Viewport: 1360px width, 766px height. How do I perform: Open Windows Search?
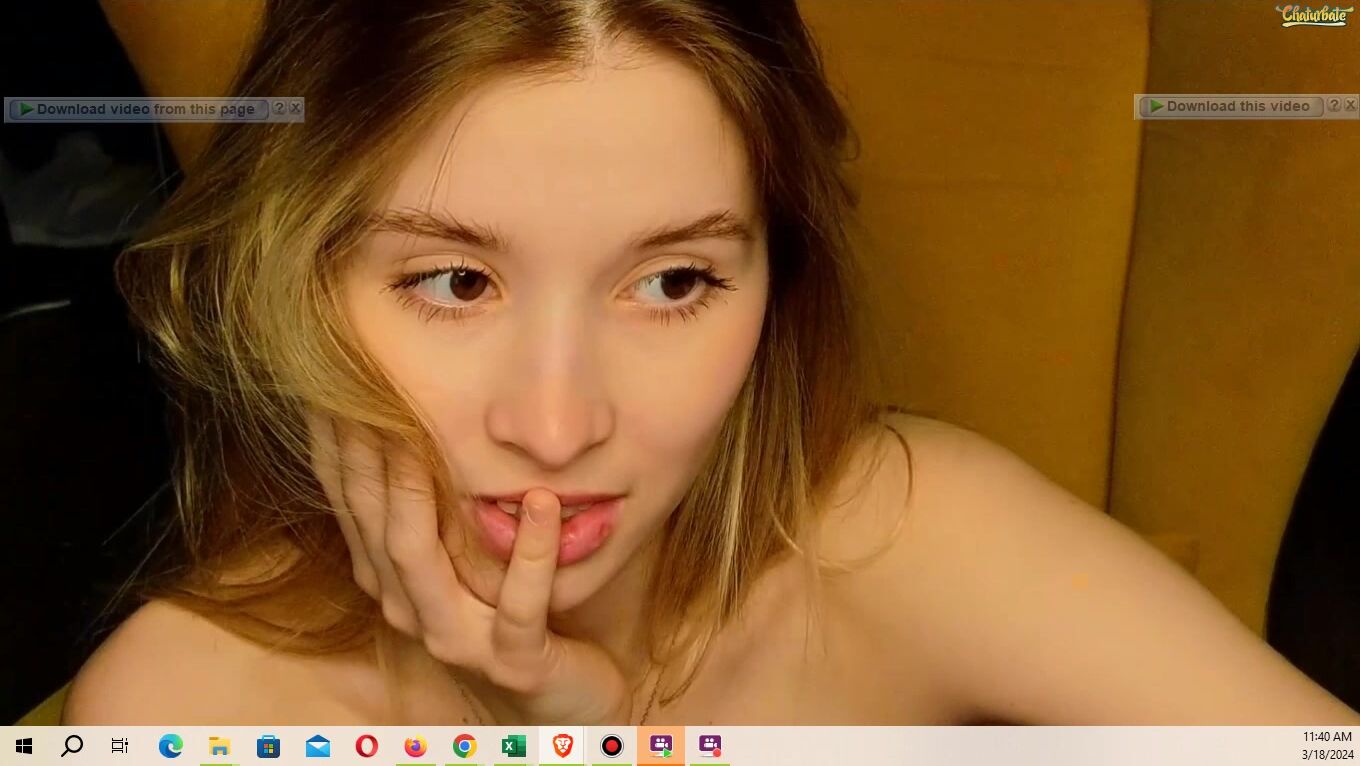[x=71, y=746]
